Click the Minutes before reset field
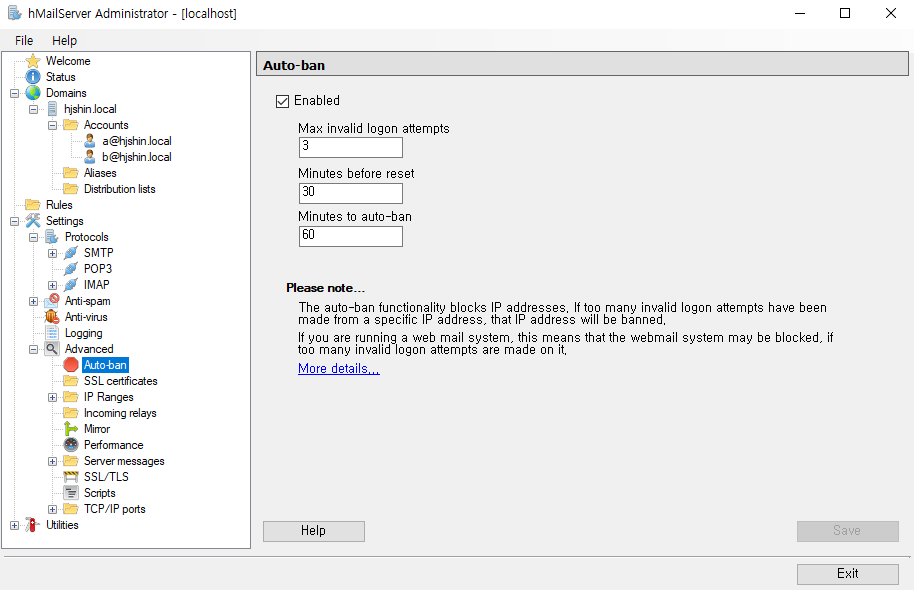Viewport: 914px width, 590px height. click(351, 193)
